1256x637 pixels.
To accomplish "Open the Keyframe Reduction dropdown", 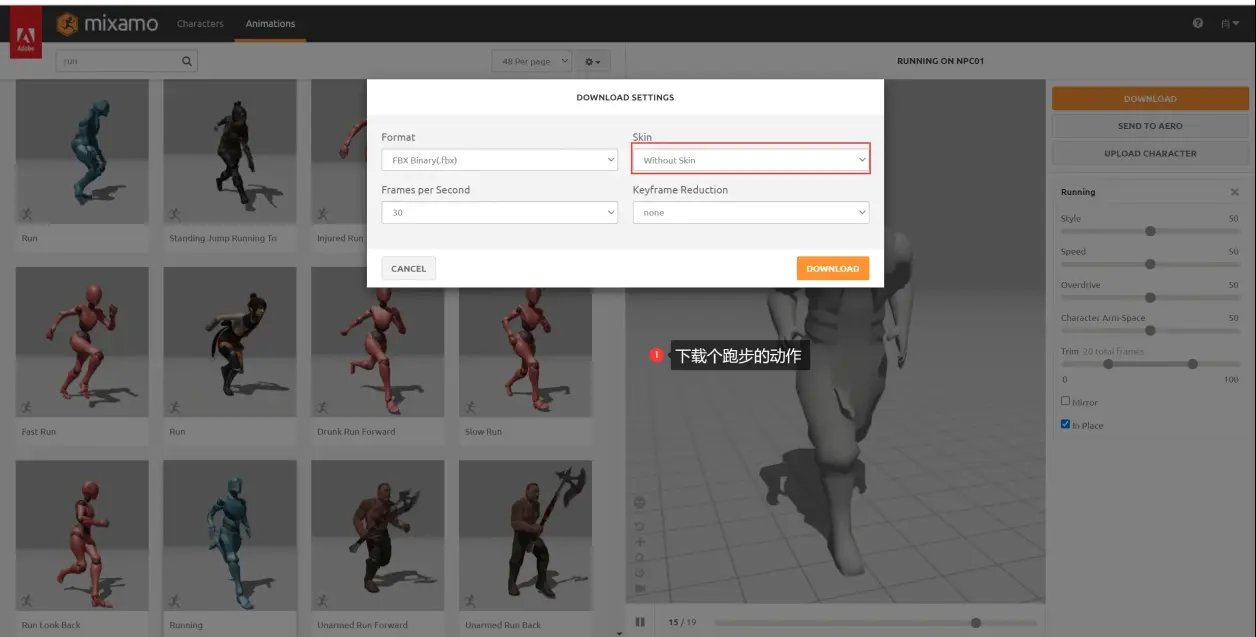I will [751, 212].
